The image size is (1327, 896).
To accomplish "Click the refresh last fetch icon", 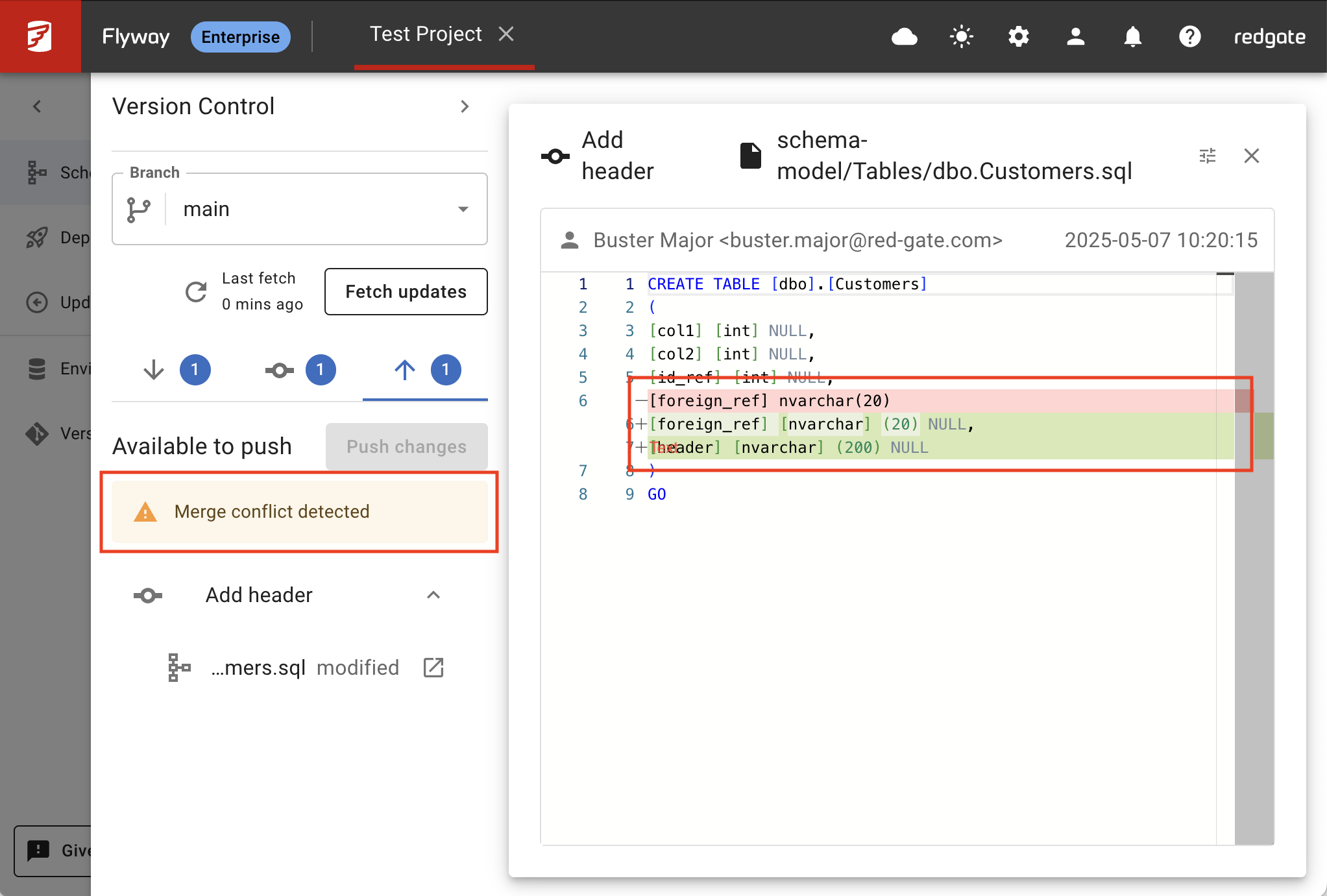I will 196,292.
